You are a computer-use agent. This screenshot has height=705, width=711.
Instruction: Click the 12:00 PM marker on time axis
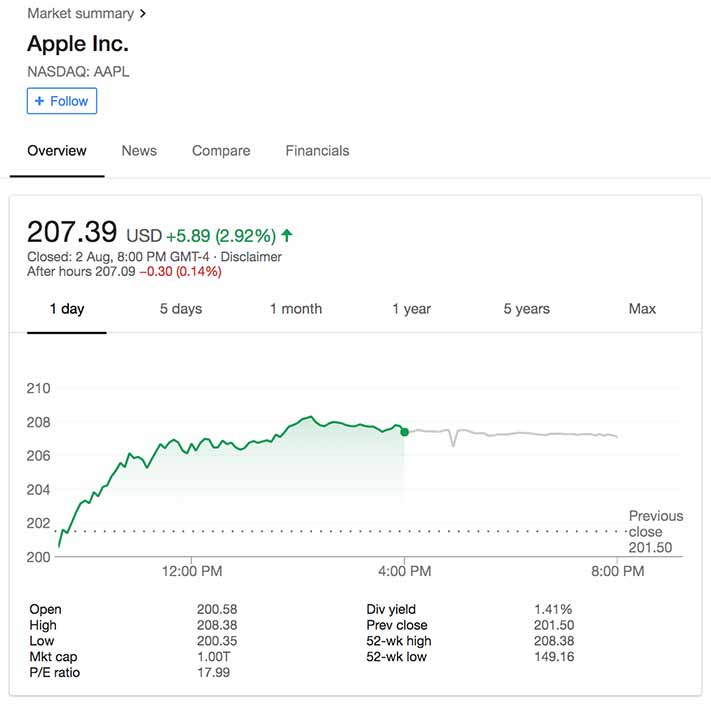point(192,571)
